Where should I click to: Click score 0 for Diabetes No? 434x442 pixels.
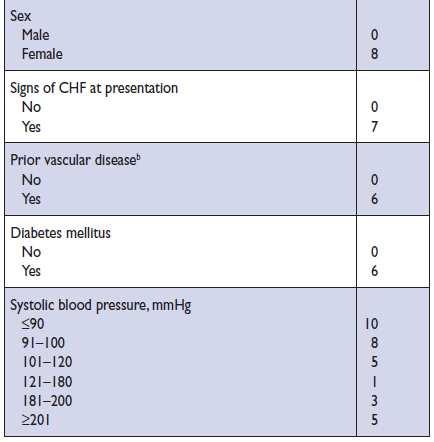coord(374,252)
